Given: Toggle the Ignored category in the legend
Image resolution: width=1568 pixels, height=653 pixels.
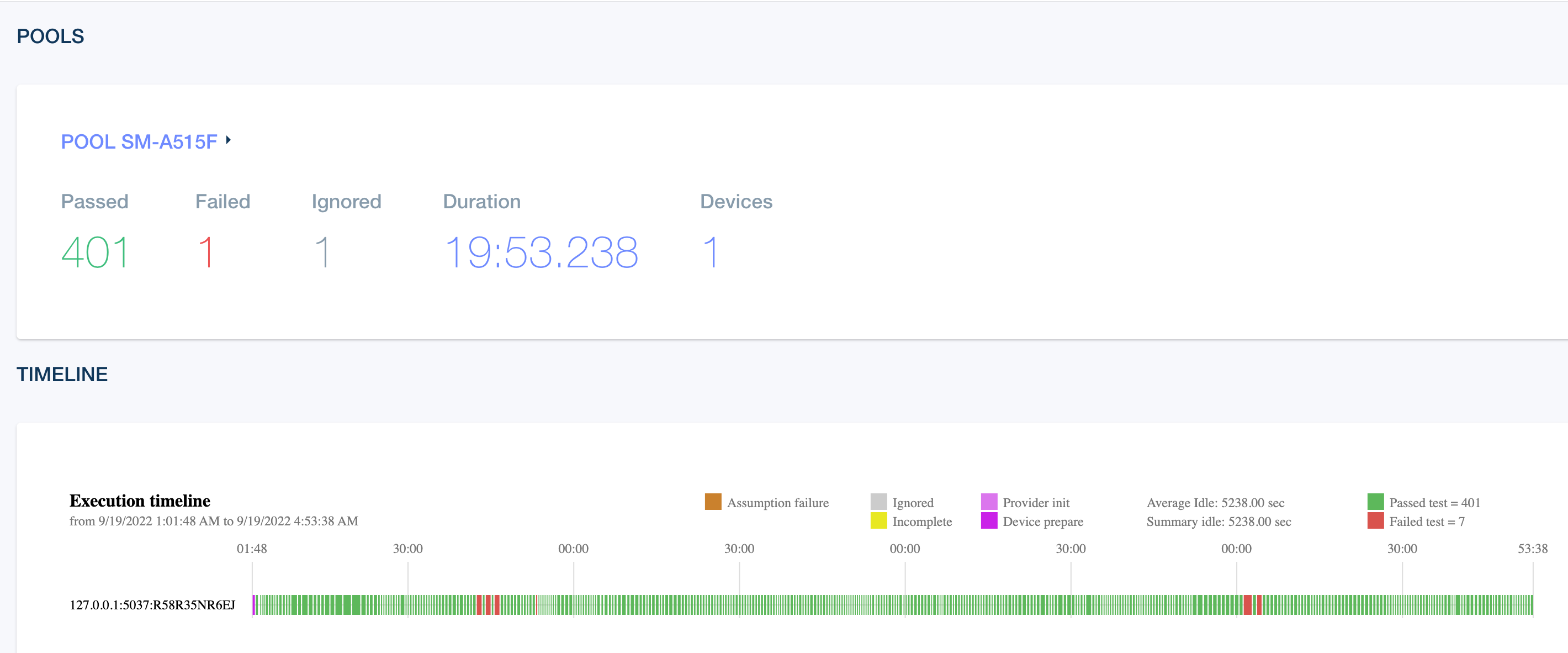Looking at the screenshot, I should coord(913,502).
